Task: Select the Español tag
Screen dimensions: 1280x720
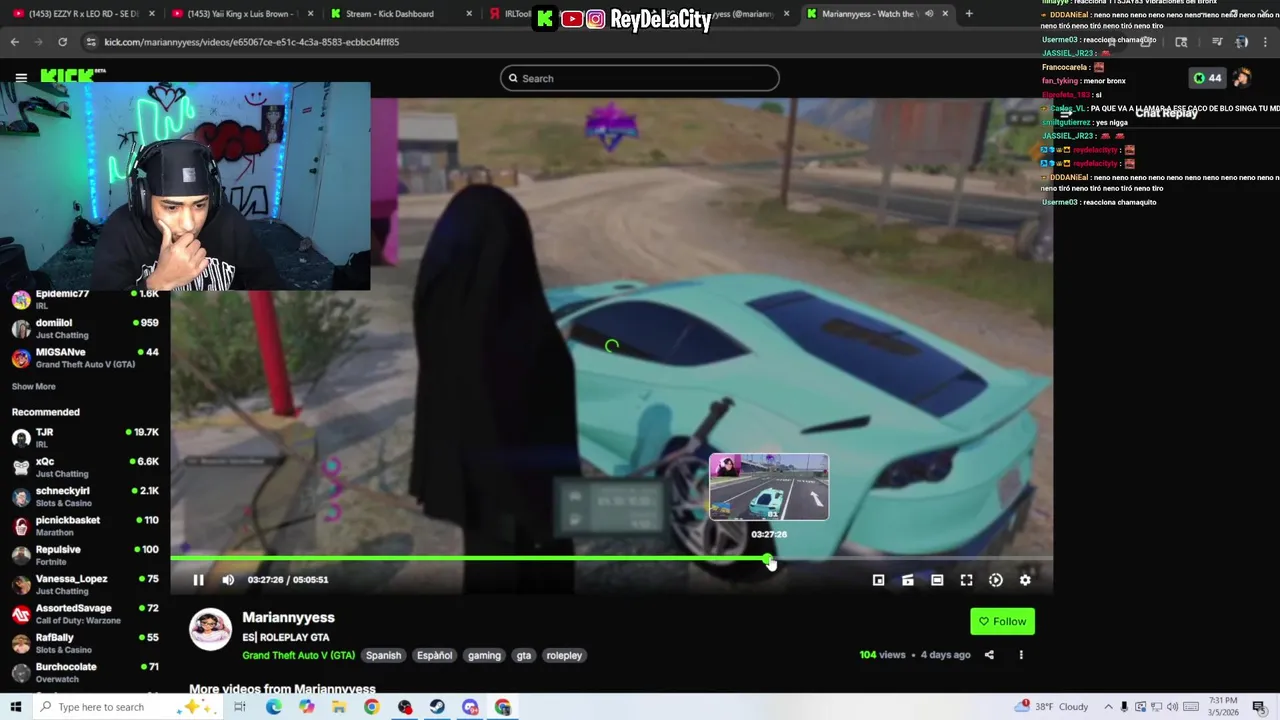Action: coord(435,655)
